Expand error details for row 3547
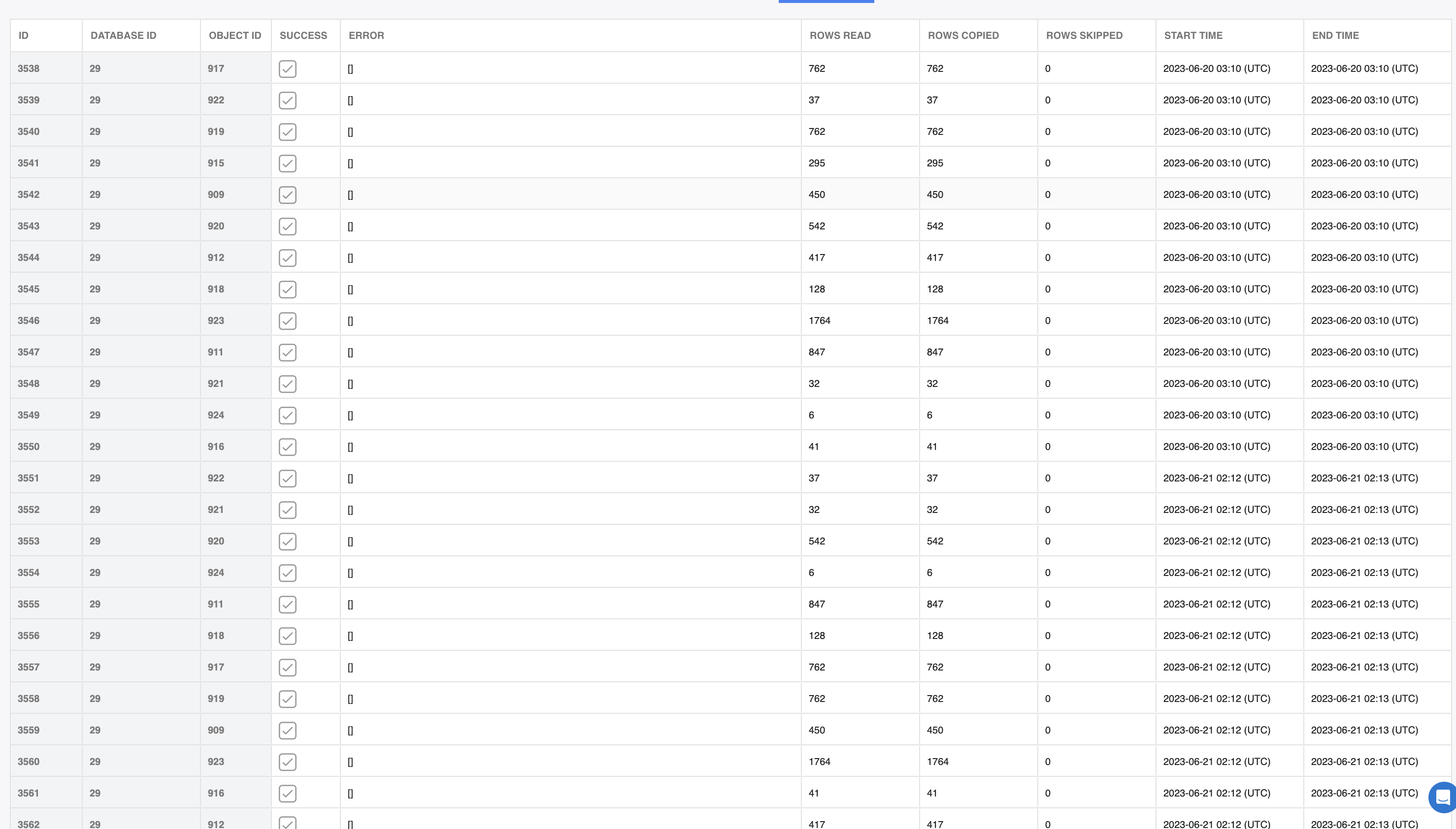Screen dimensions: 1456x829 click(x=351, y=352)
